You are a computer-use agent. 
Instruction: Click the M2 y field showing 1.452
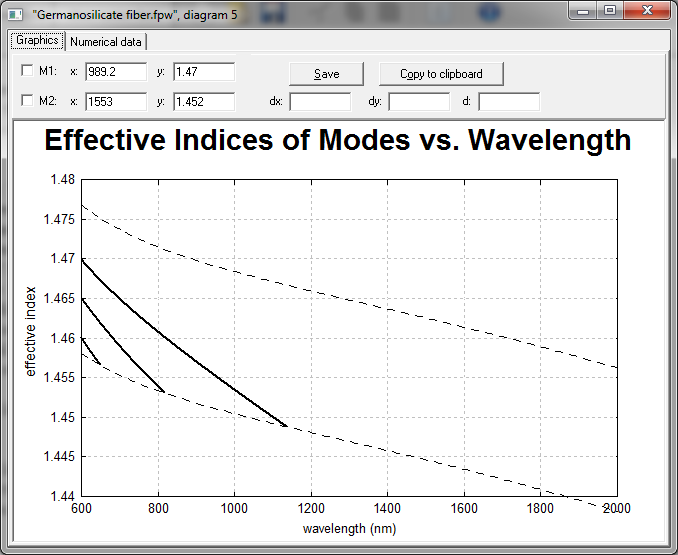point(204,102)
